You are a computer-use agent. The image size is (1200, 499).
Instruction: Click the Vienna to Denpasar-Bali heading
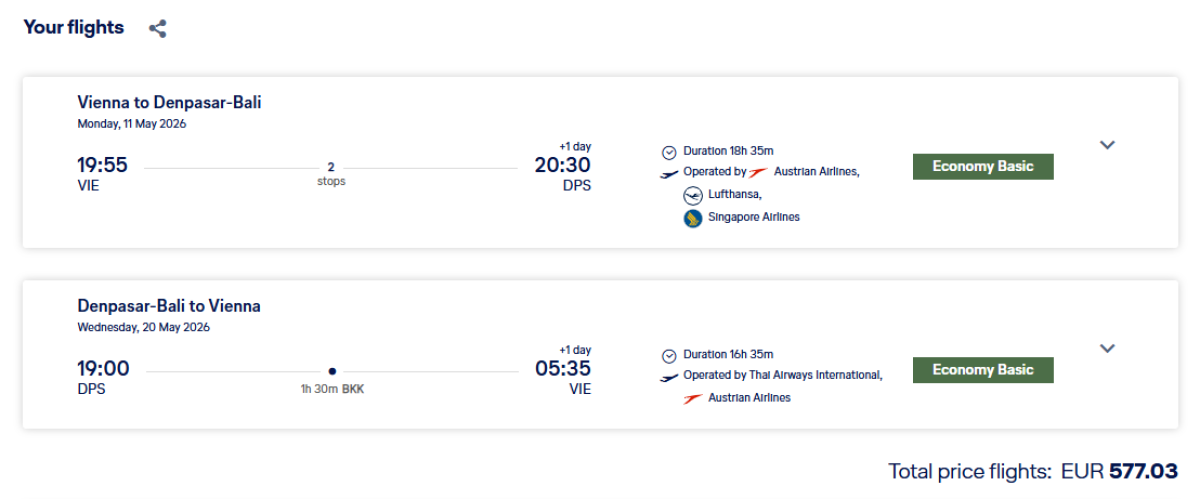170,102
